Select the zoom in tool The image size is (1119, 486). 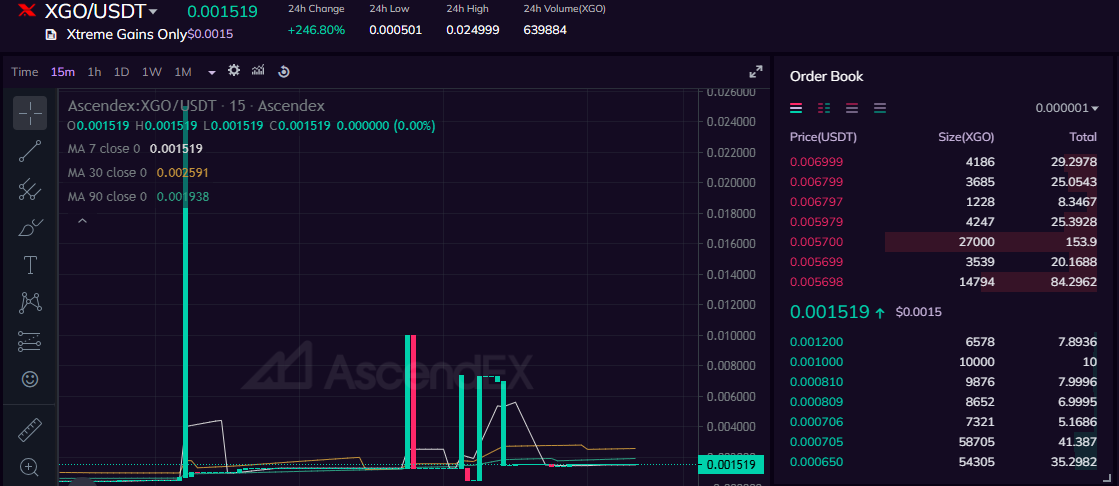[30, 467]
